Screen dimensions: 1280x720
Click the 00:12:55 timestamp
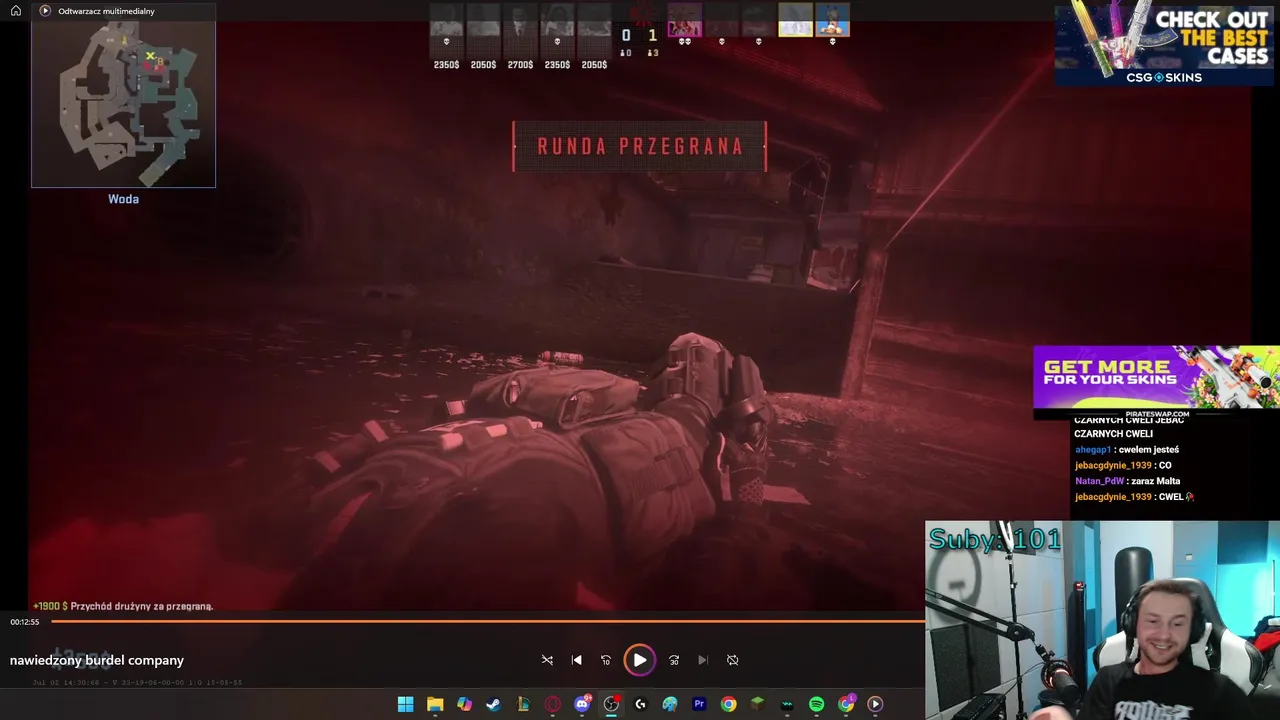[x=25, y=622]
